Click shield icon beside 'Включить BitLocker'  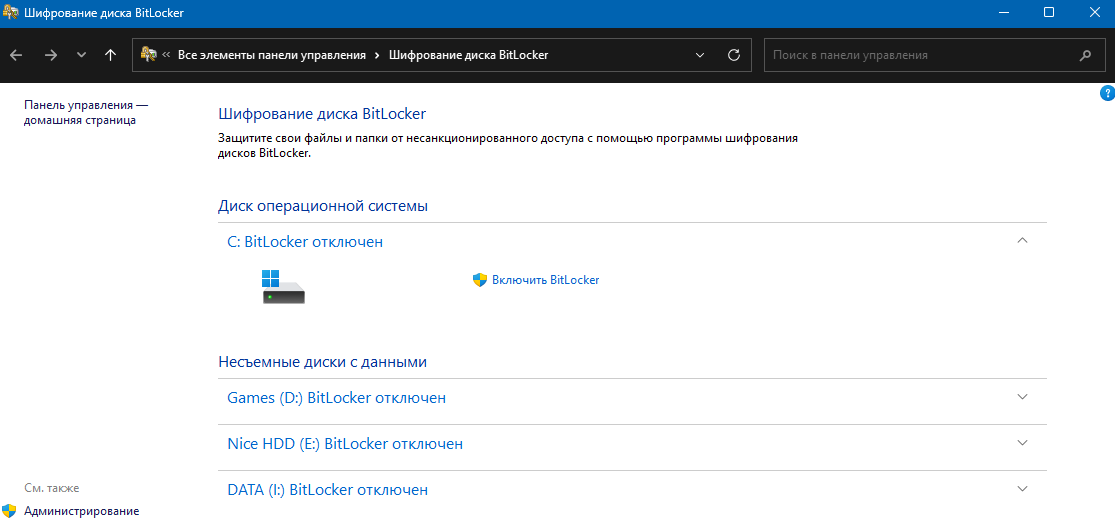[480, 280]
